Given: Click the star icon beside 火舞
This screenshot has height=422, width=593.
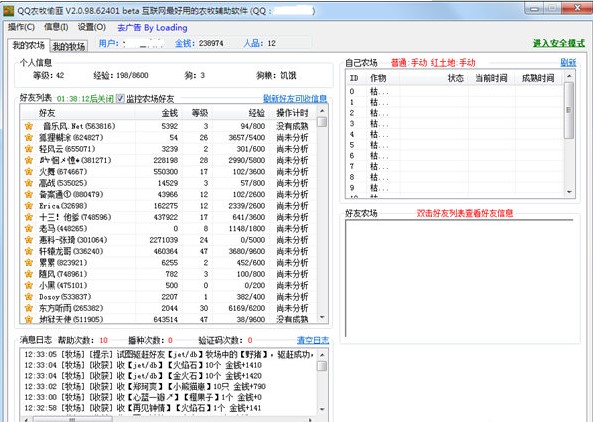Looking at the screenshot, I should point(29,171).
